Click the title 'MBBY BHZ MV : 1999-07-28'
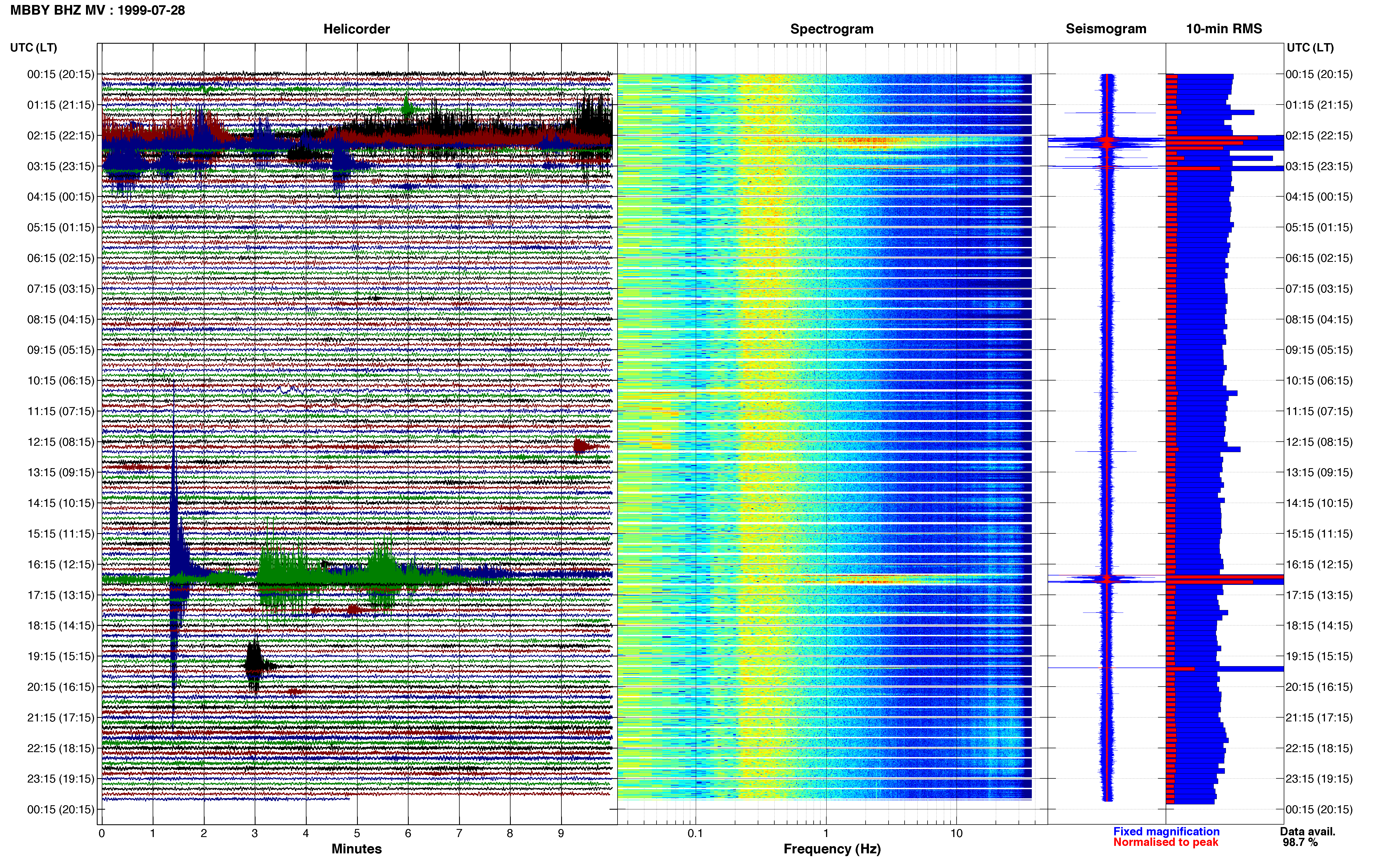1388x868 pixels. 98,10
